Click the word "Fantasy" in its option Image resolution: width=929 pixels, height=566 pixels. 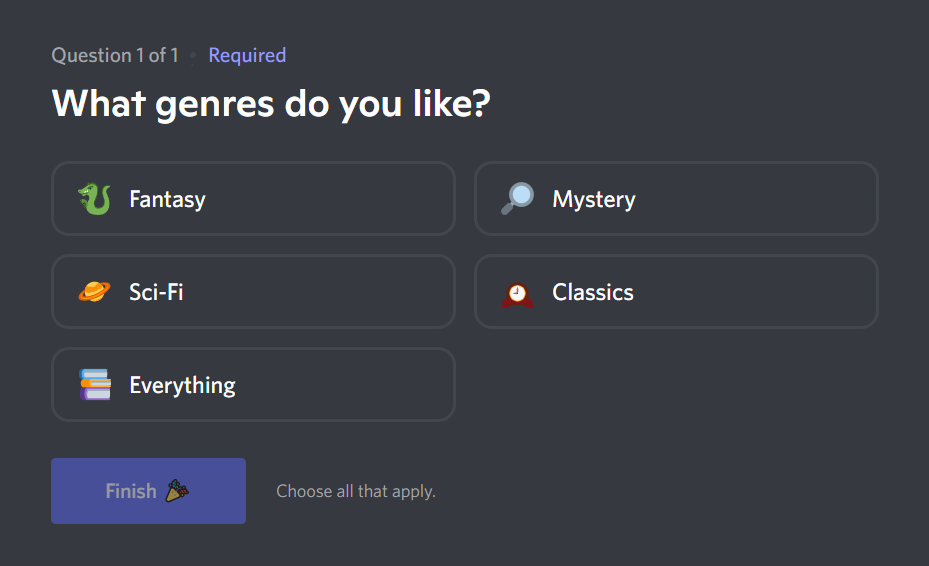click(x=167, y=199)
